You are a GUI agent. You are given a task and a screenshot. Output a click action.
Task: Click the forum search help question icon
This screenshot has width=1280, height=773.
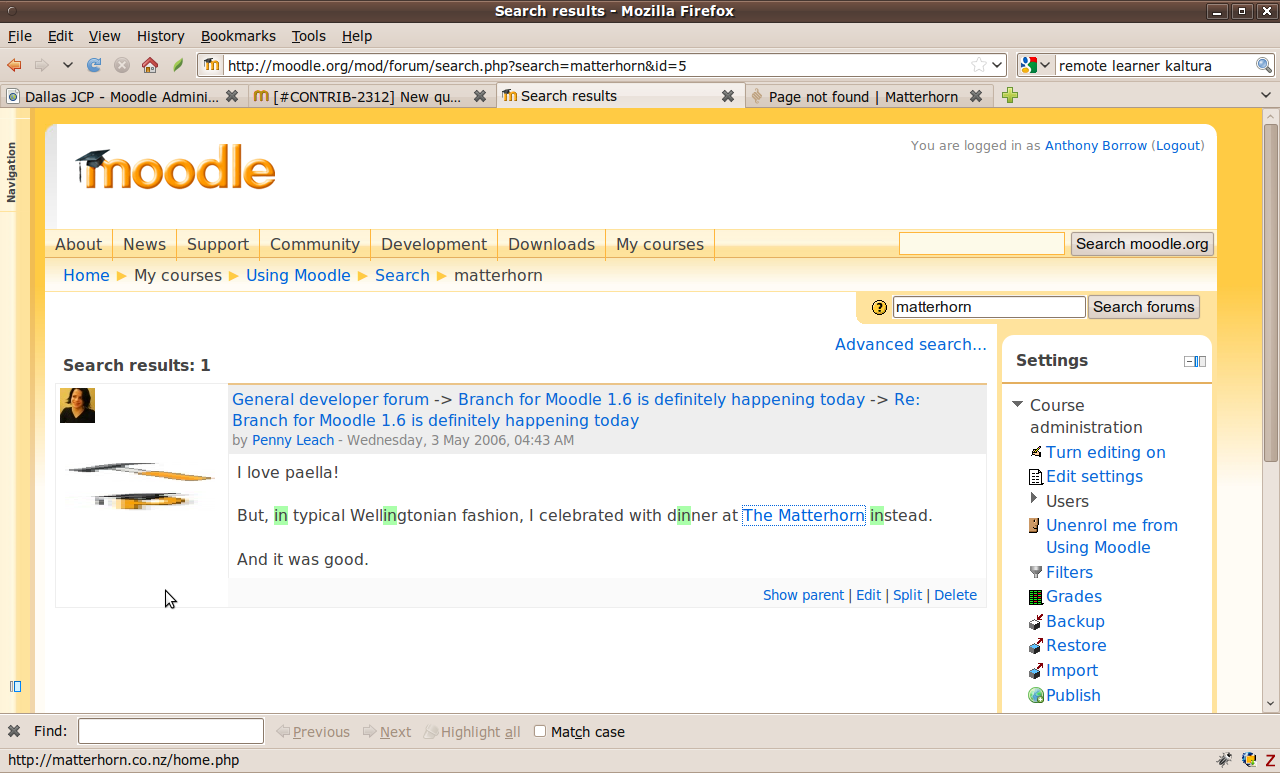pos(880,307)
